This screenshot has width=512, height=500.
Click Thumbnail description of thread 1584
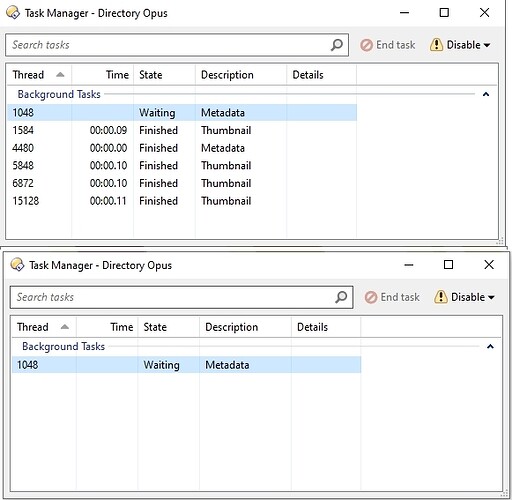(x=226, y=130)
